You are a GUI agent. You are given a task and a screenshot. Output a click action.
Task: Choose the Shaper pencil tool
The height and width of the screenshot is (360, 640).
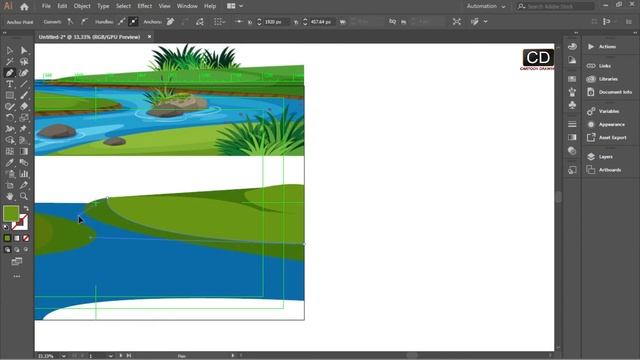click(x=9, y=107)
